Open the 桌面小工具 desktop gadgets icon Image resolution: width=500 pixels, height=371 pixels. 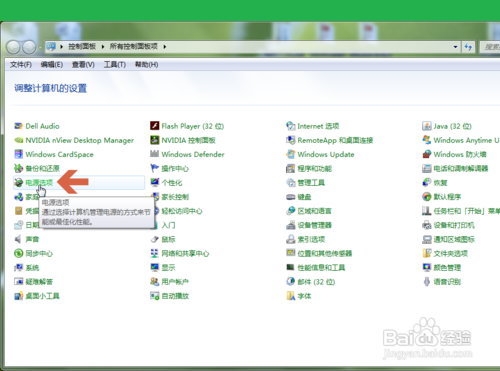(x=19, y=296)
